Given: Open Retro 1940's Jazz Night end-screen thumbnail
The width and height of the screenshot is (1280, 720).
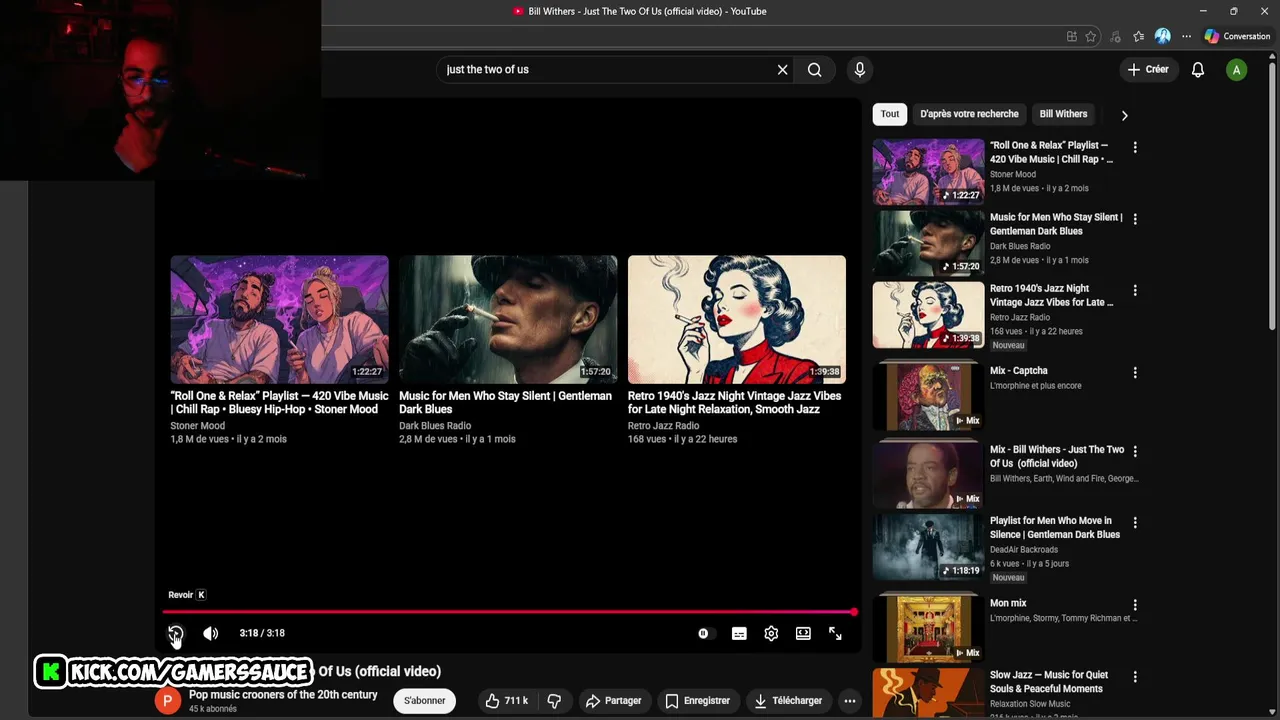Looking at the screenshot, I should pos(737,319).
